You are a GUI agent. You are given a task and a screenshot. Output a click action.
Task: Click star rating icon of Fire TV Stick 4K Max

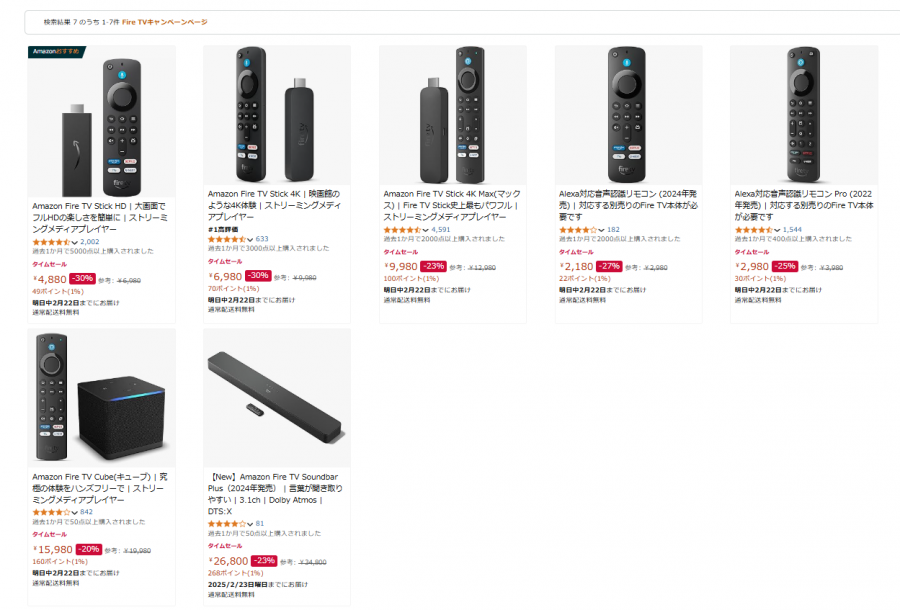click(x=403, y=229)
